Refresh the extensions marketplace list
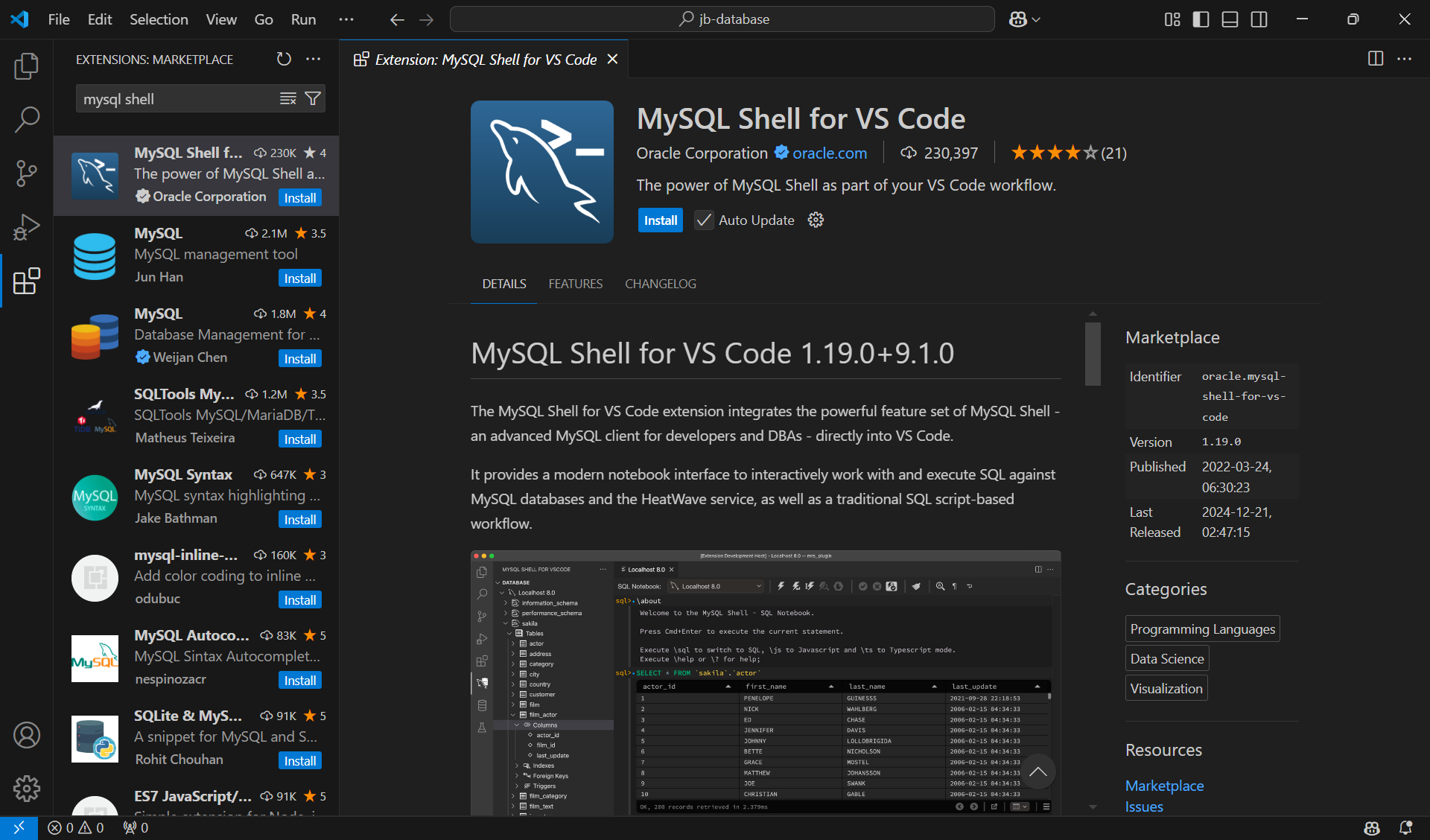This screenshot has height=840, width=1430. pyautogui.click(x=284, y=60)
